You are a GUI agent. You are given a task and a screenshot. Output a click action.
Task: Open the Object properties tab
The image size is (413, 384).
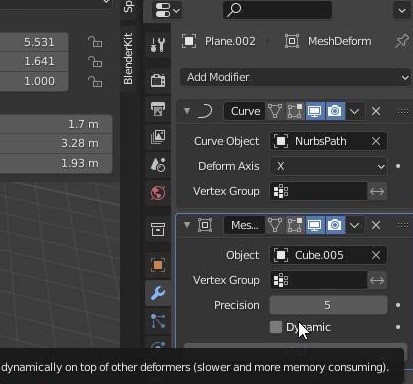pyautogui.click(x=158, y=265)
